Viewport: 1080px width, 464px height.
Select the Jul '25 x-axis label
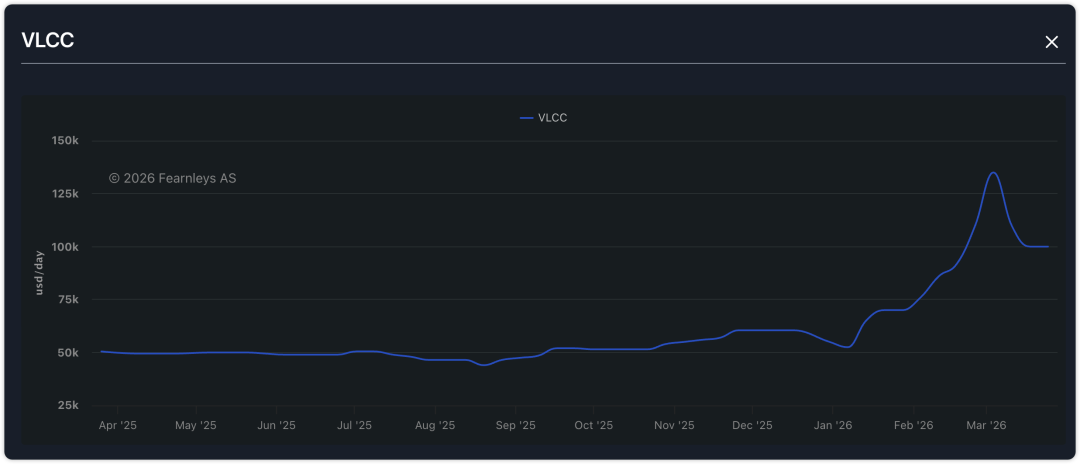pyautogui.click(x=354, y=425)
